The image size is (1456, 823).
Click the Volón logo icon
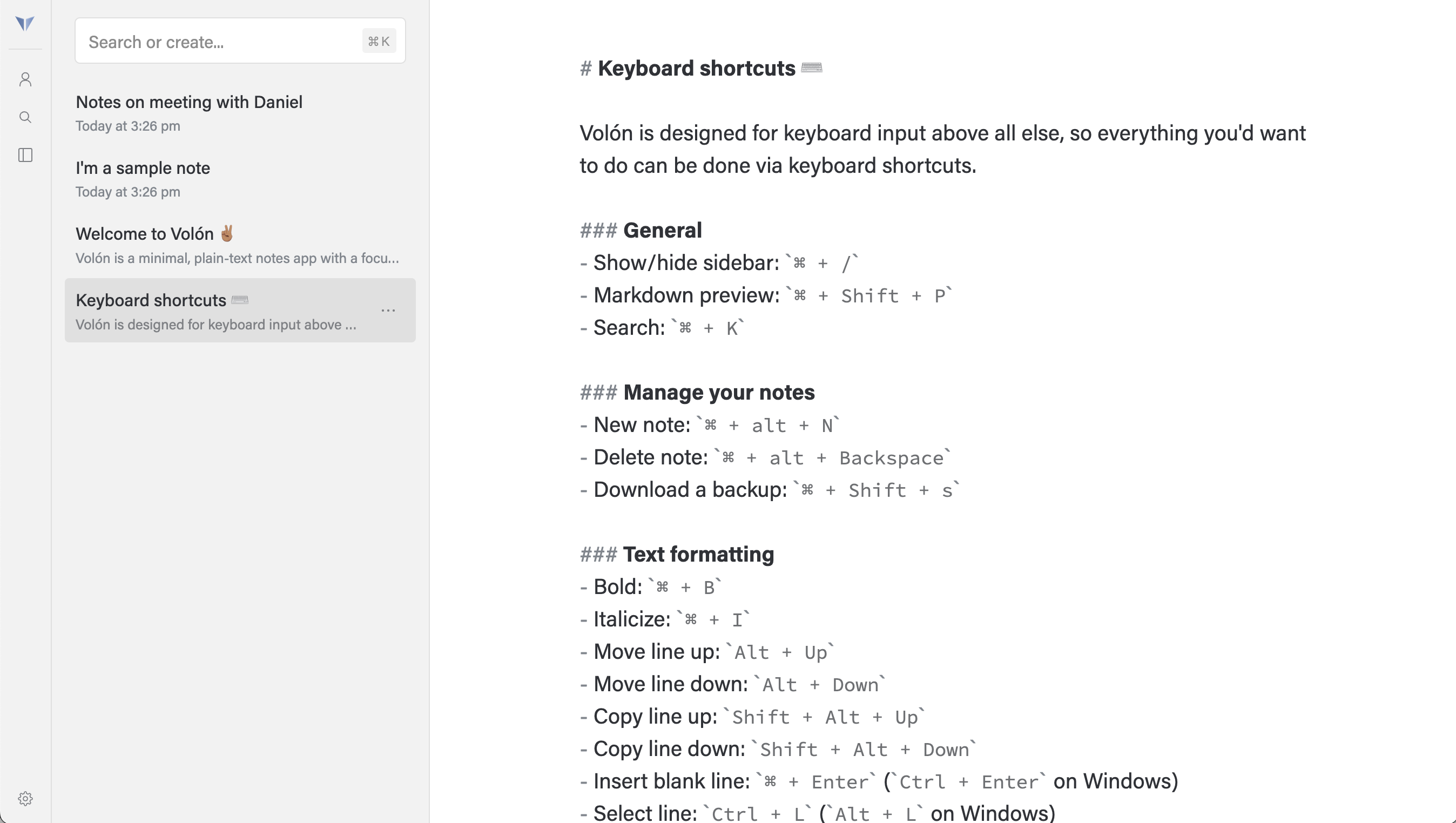(x=25, y=24)
